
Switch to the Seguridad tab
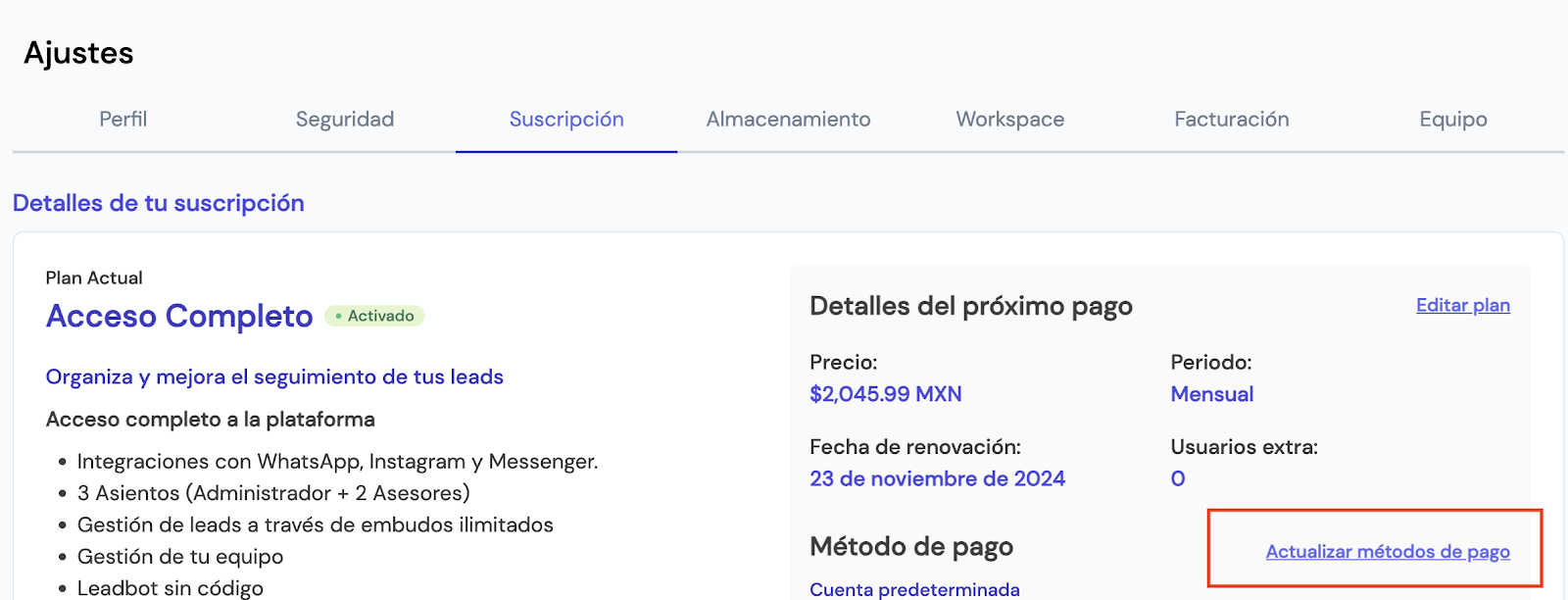[x=345, y=120]
